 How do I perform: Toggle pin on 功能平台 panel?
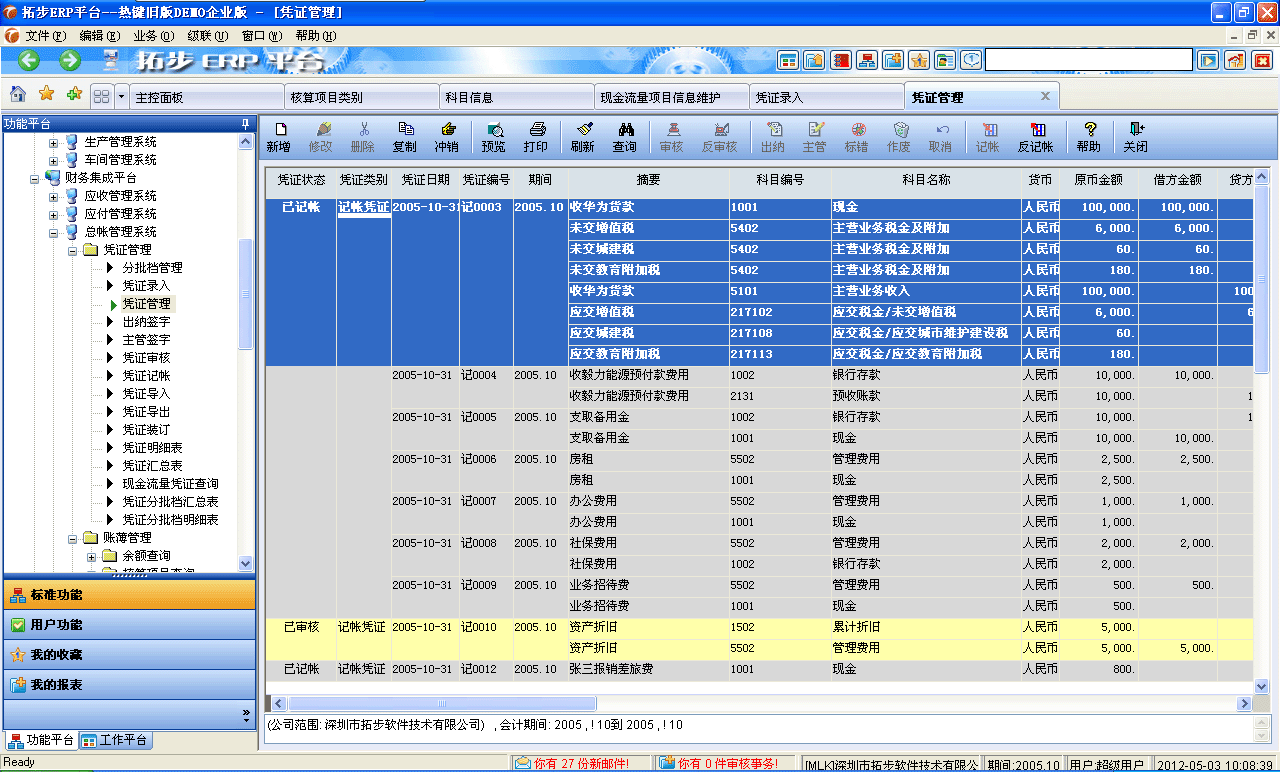pyautogui.click(x=245, y=124)
